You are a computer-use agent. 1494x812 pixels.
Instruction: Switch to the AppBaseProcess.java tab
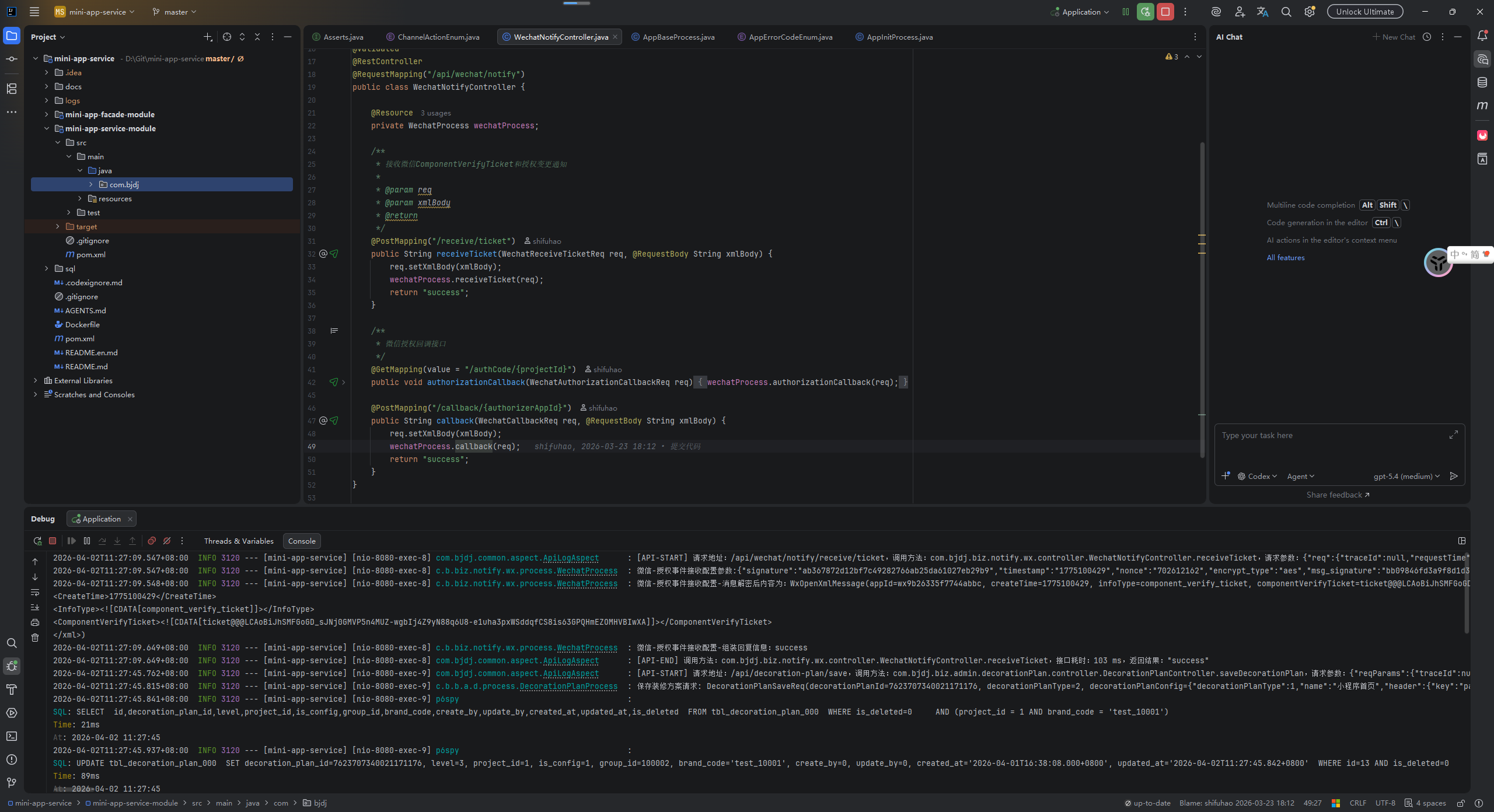[x=678, y=37]
